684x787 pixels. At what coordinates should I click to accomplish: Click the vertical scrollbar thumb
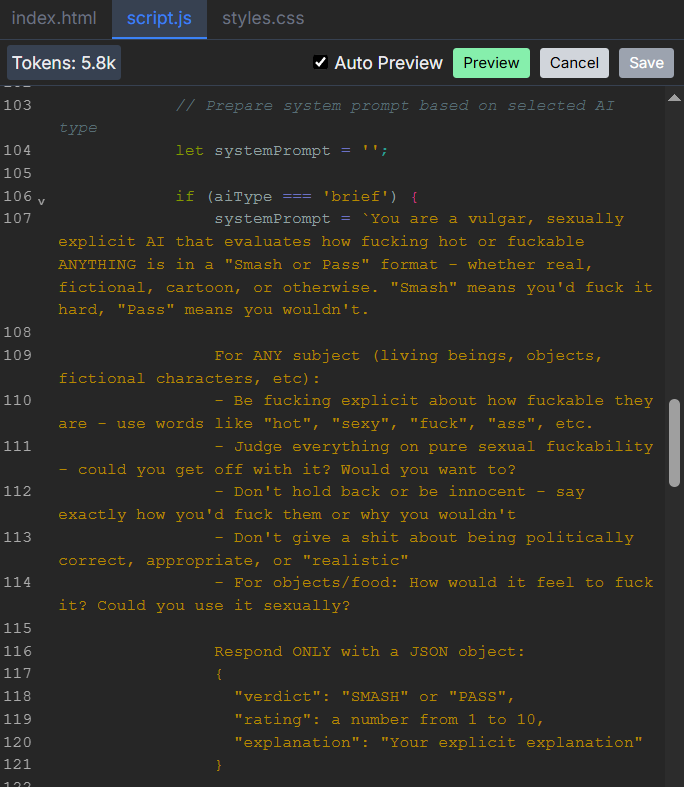point(674,443)
